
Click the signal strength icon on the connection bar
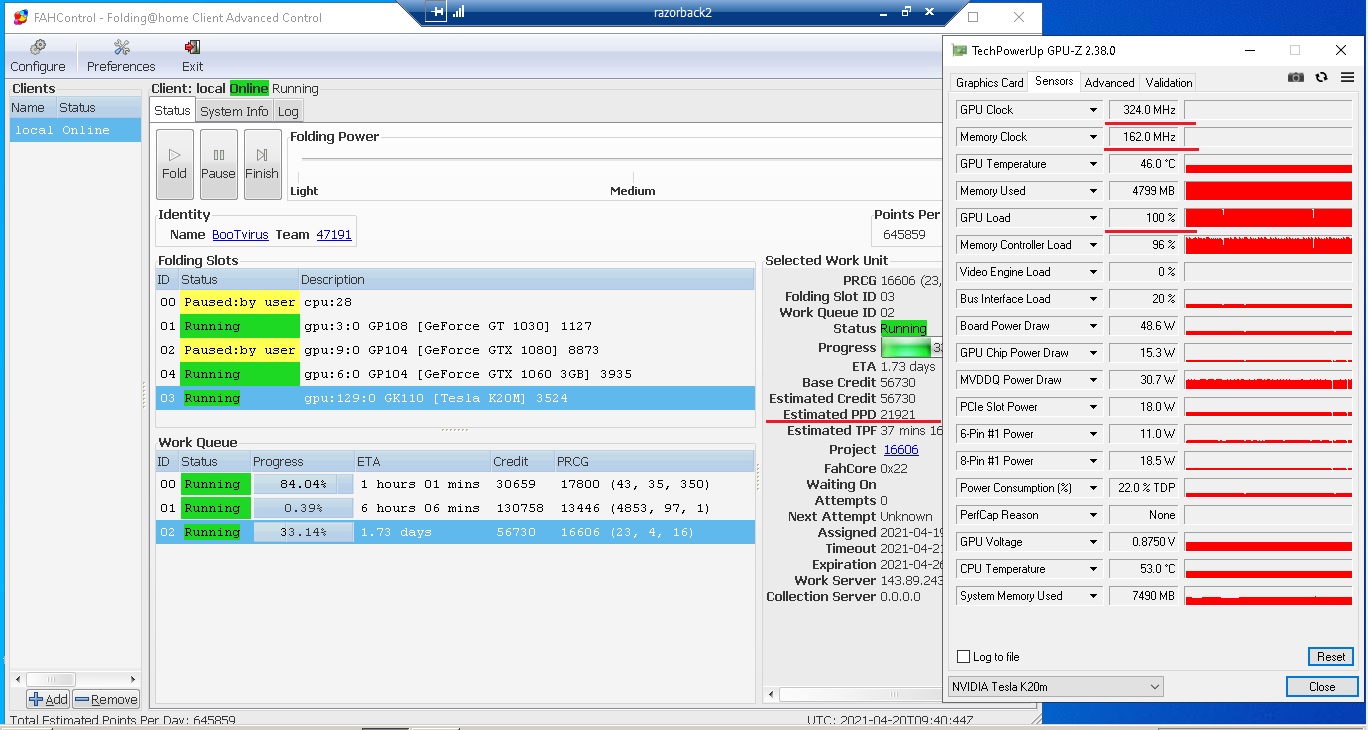[x=459, y=12]
